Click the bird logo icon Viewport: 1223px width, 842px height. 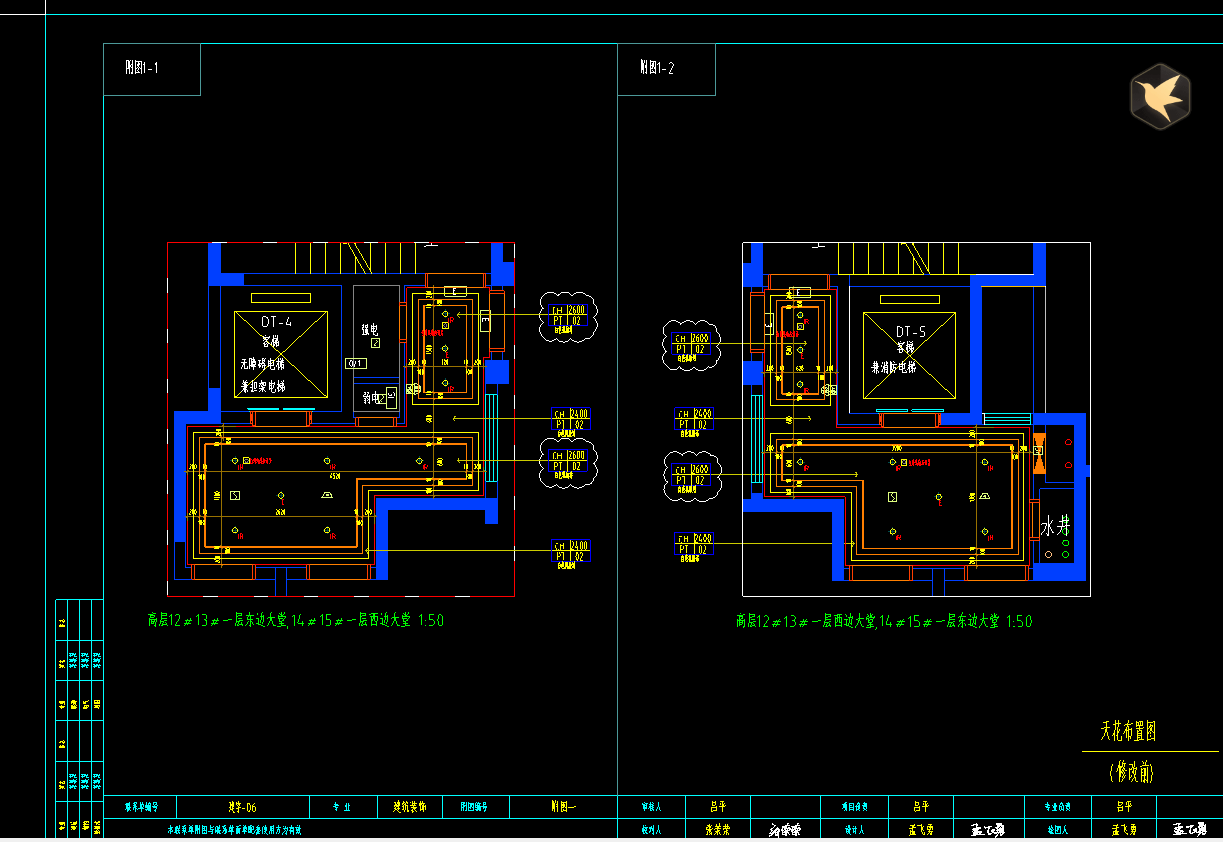[1160, 96]
